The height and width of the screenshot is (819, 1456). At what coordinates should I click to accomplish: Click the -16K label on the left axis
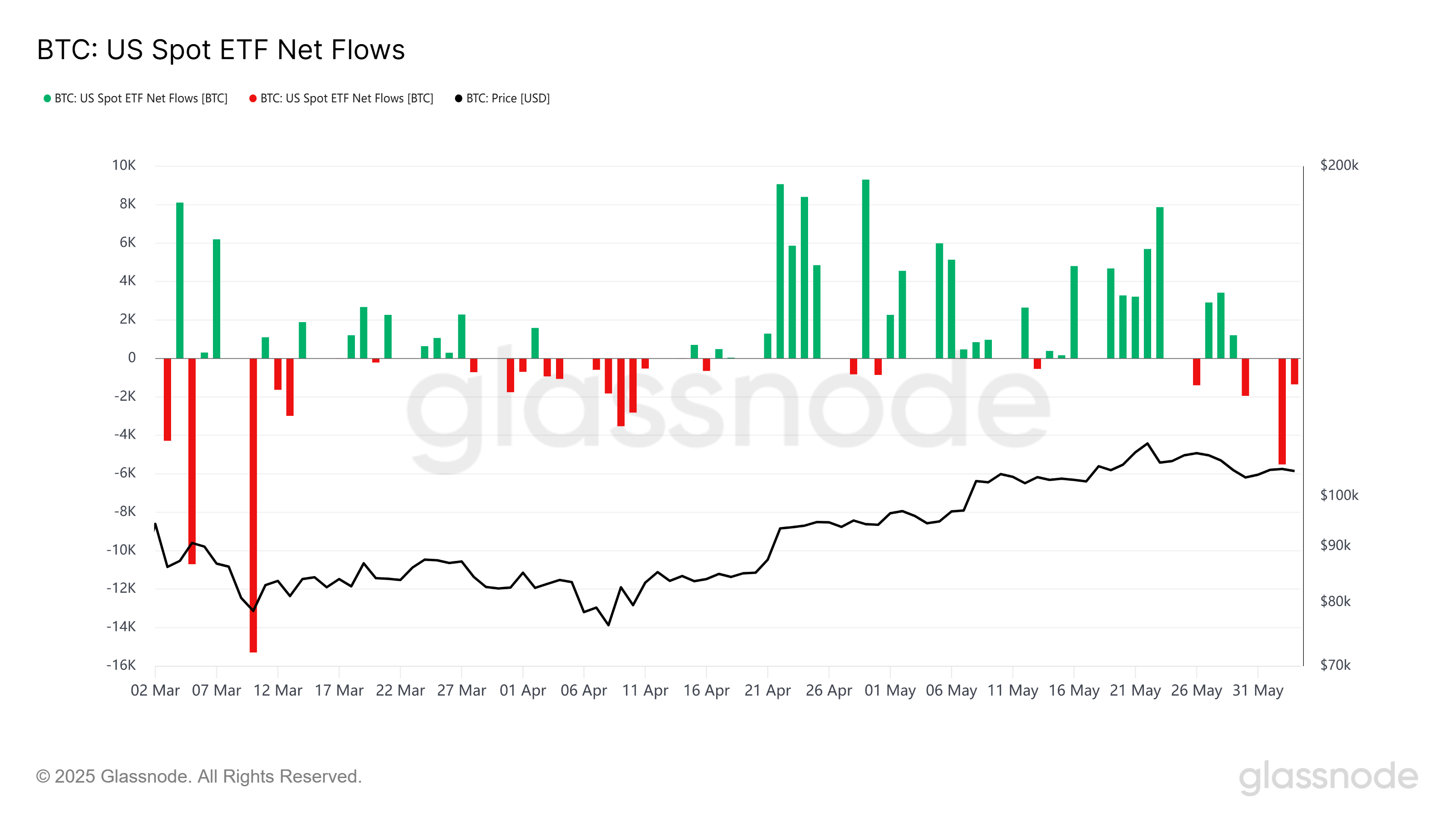(121, 665)
